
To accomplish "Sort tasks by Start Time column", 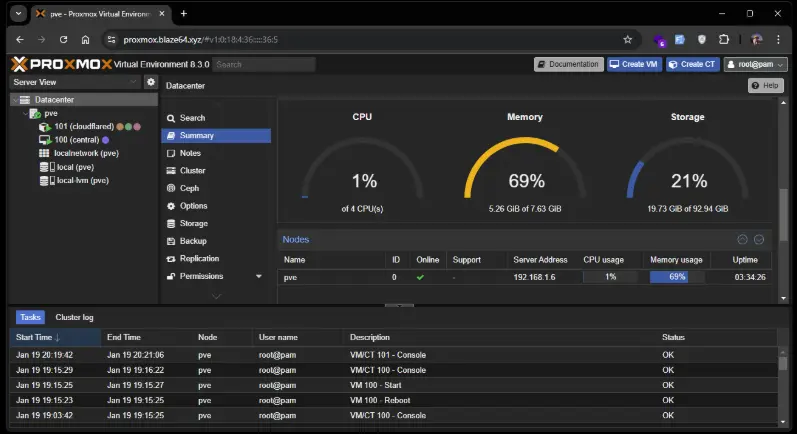I will point(55,337).
